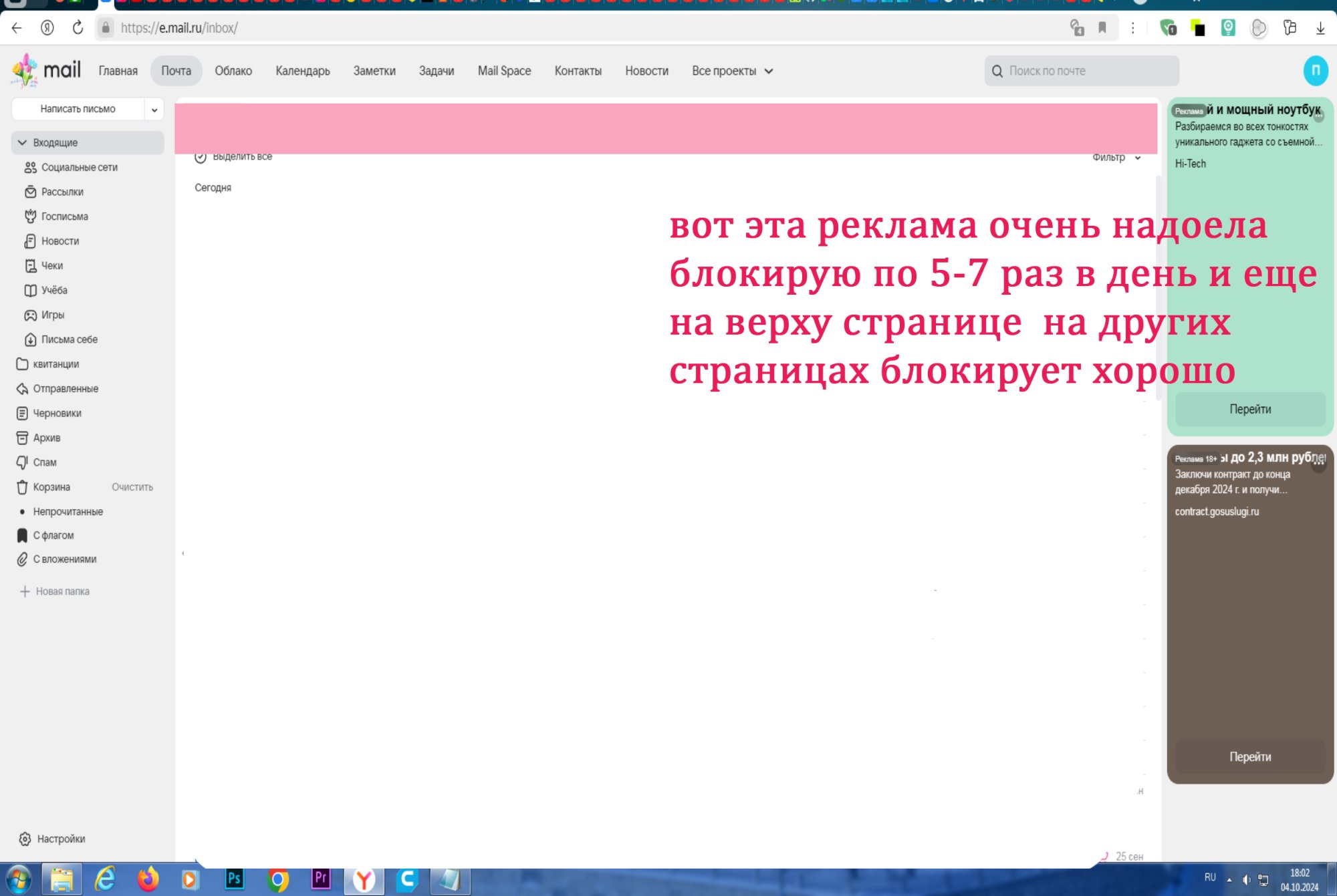The width and height of the screenshot is (1337, 896).
Task: Launch Photoshop from the taskbar
Action: (233, 880)
